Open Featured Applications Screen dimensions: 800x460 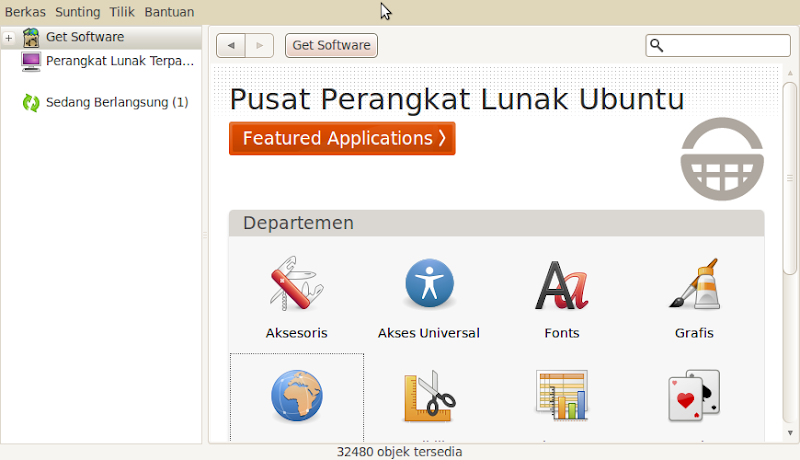tap(342, 138)
